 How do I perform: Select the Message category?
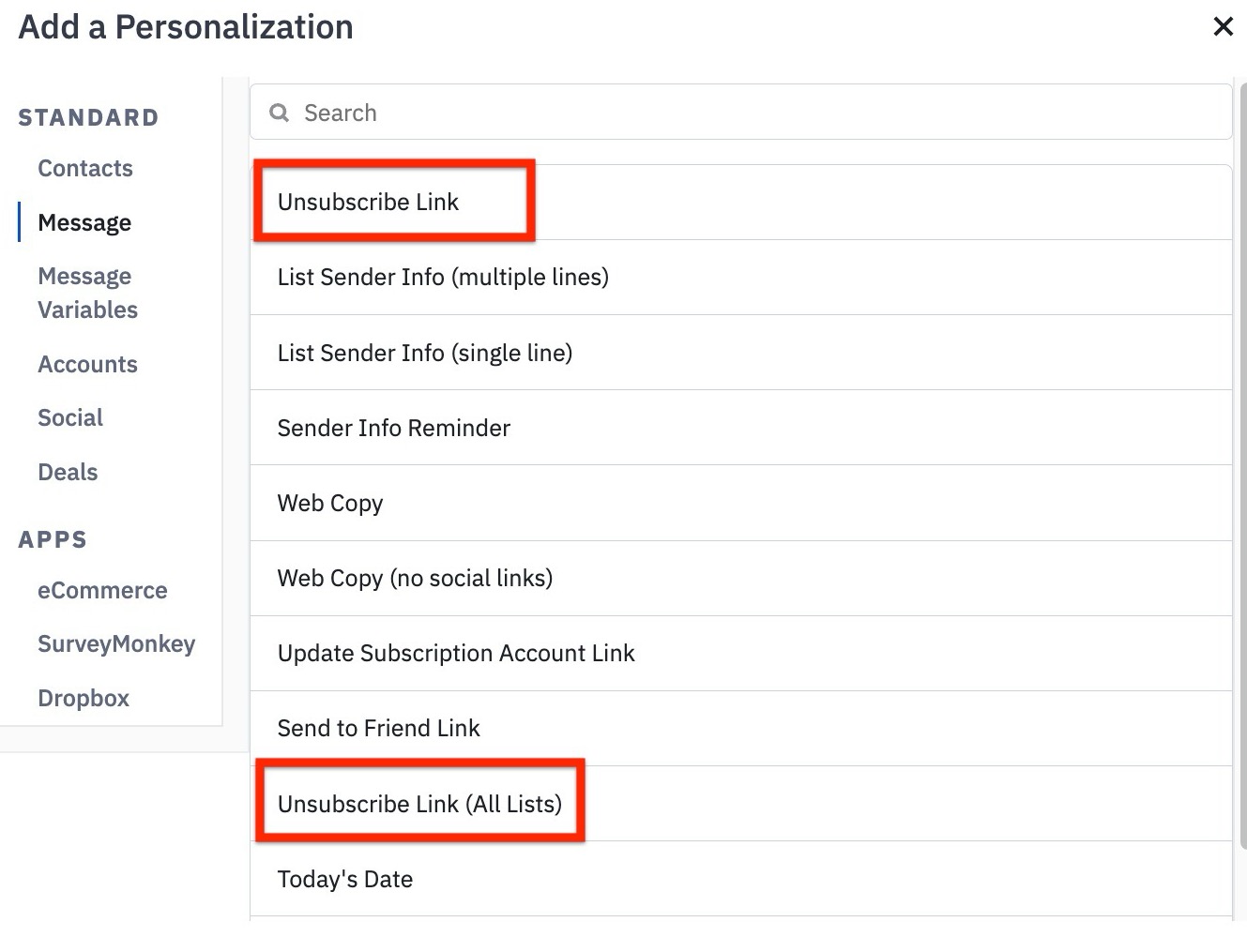click(x=84, y=222)
